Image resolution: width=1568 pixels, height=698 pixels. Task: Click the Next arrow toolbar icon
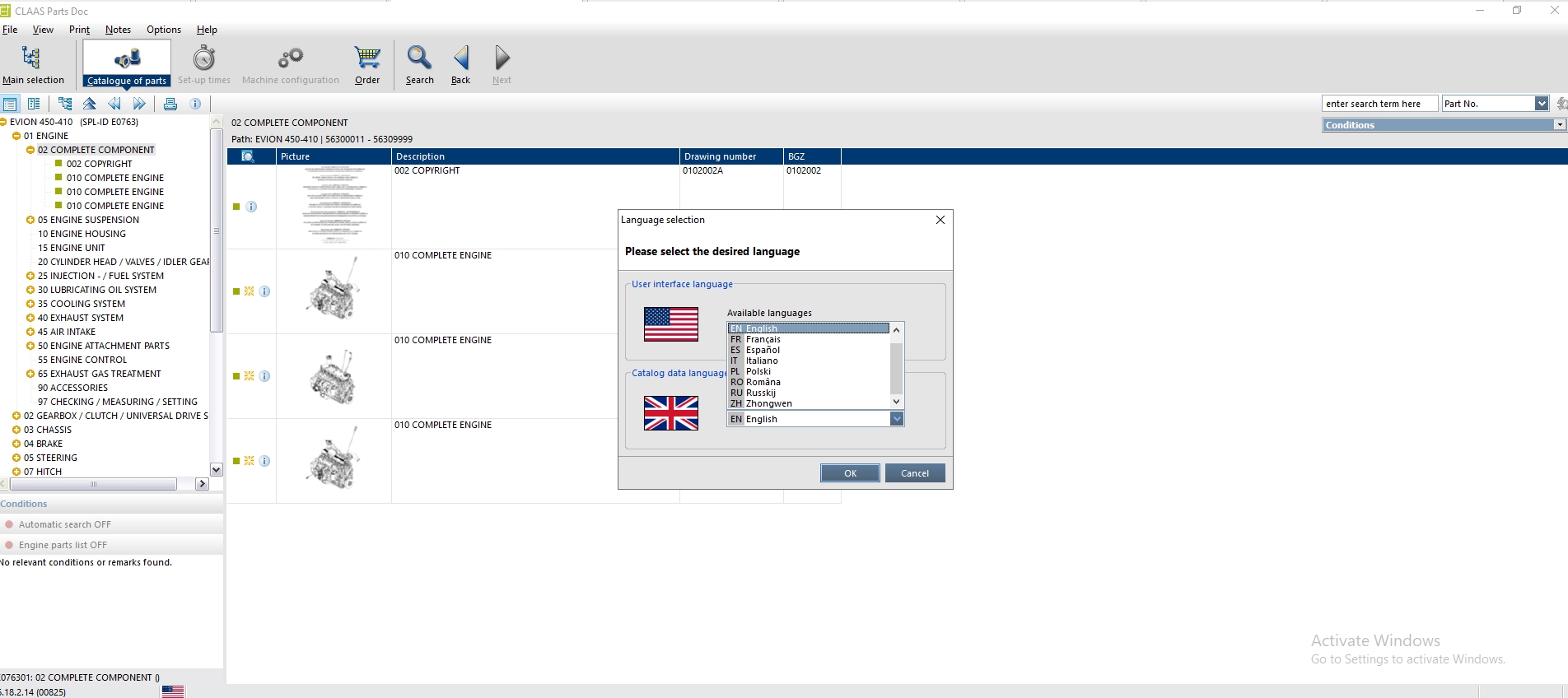tap(502, 58)
